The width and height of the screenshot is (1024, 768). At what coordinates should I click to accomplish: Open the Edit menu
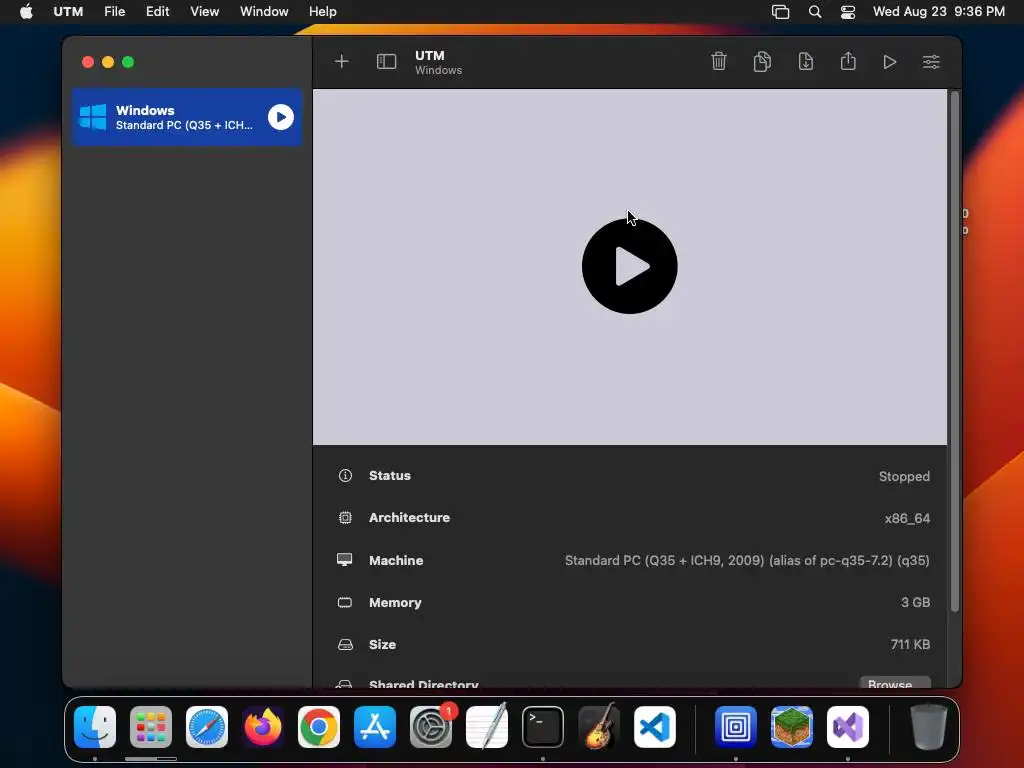tap(157, 12)
